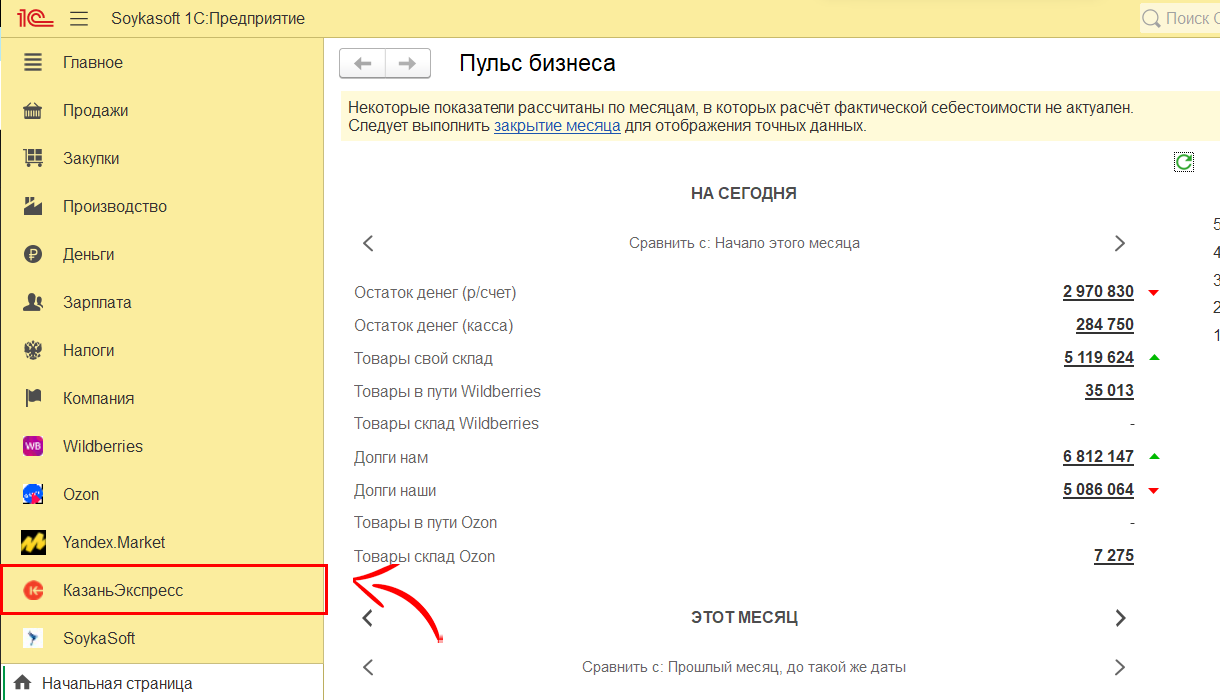Screen dimensions: 1220x700
Task: Next comparison chevron beside Начало этого месяца
Action: [x=1119, y=243]
